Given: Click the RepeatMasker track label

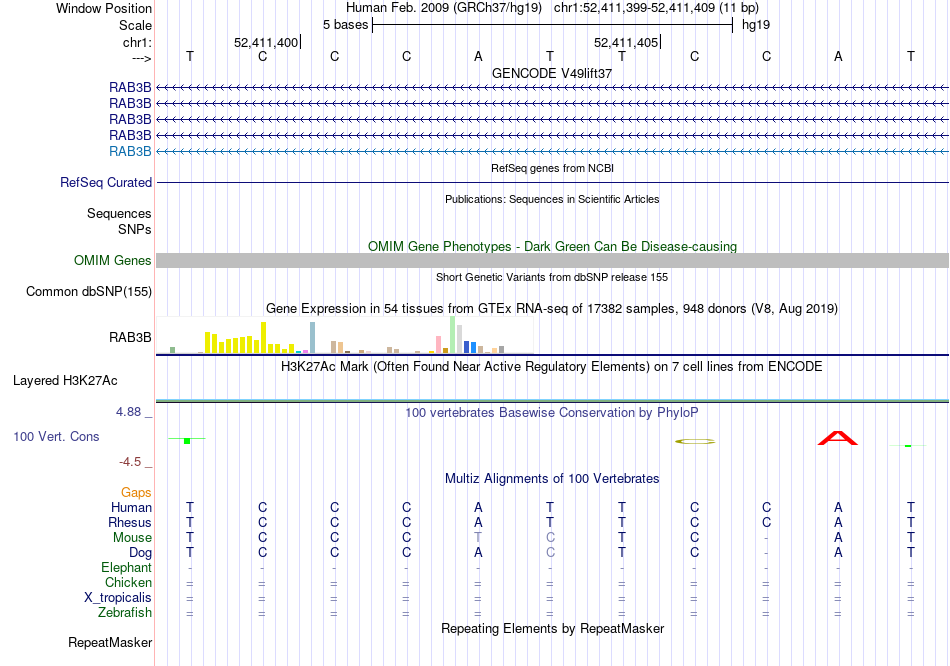Looking at the screenshot, I should (x=110, y=642).
